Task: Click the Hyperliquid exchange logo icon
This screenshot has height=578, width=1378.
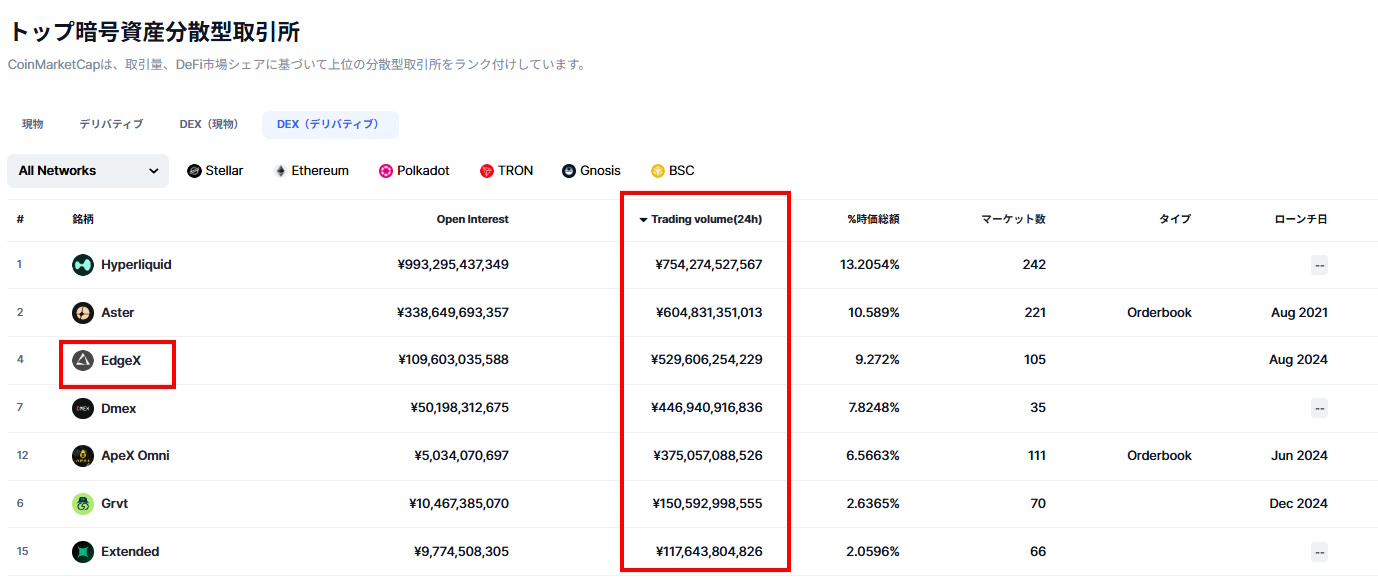Action: pyautogui.click(x=83, y=265)
